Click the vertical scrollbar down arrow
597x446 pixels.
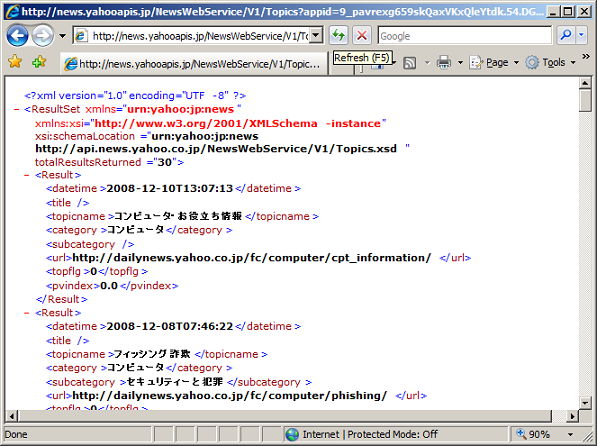pos(584,402)
